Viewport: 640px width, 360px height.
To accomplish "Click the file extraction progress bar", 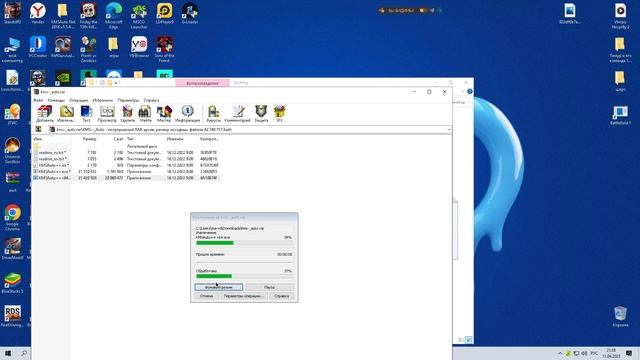I will click(x=244, y=243).
